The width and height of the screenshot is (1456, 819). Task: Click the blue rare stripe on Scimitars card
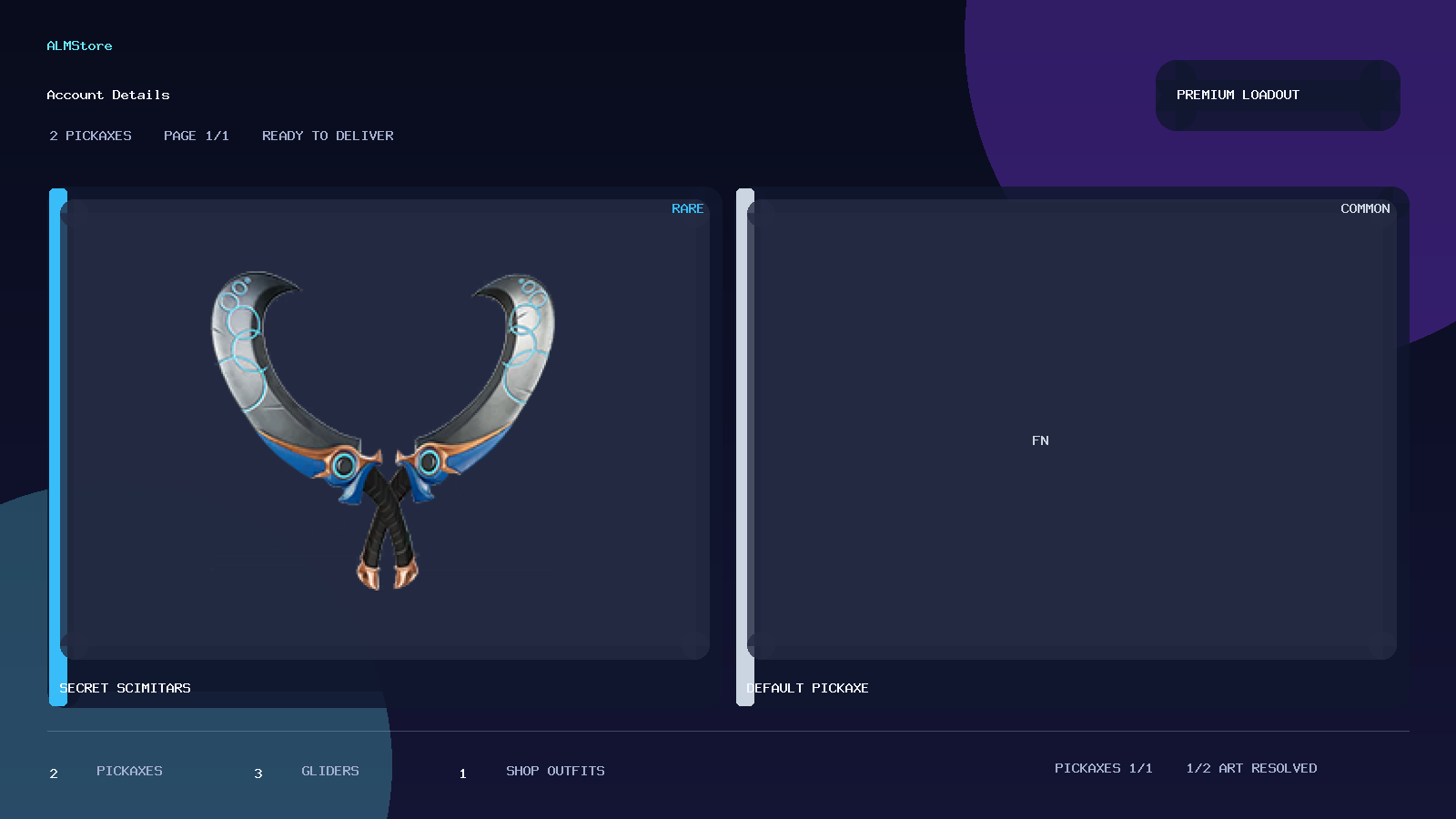tap(58, 447)
